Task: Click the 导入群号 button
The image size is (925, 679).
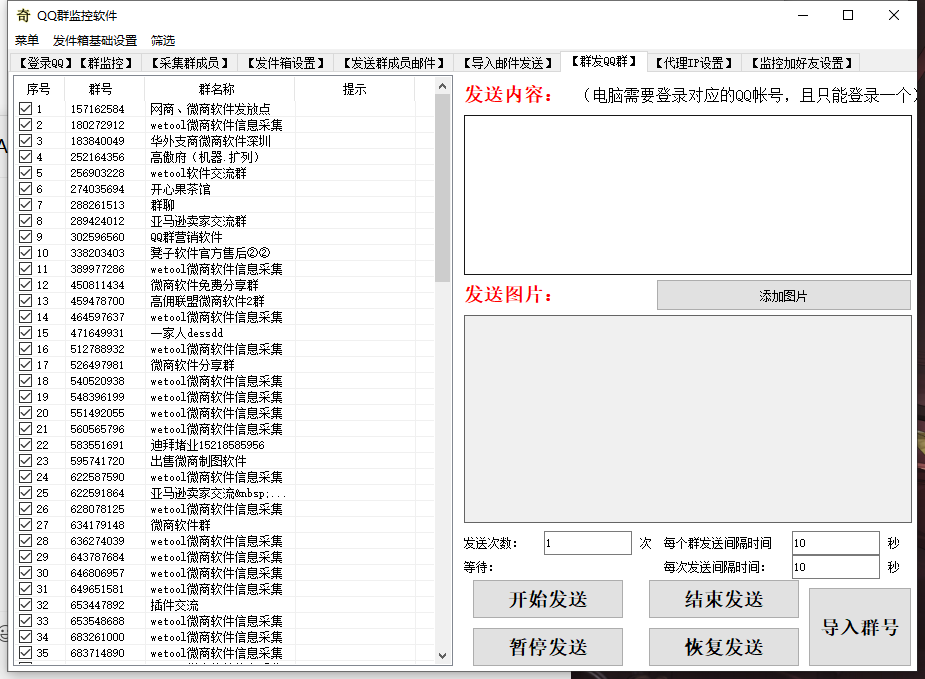Action: pyautogui.click(x=859, y=627)
